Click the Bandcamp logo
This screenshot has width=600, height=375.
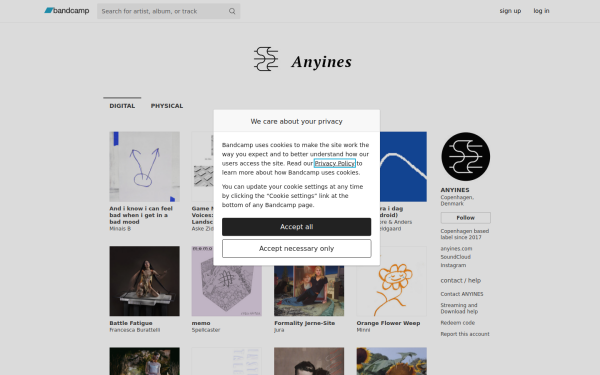click(67, 11)
